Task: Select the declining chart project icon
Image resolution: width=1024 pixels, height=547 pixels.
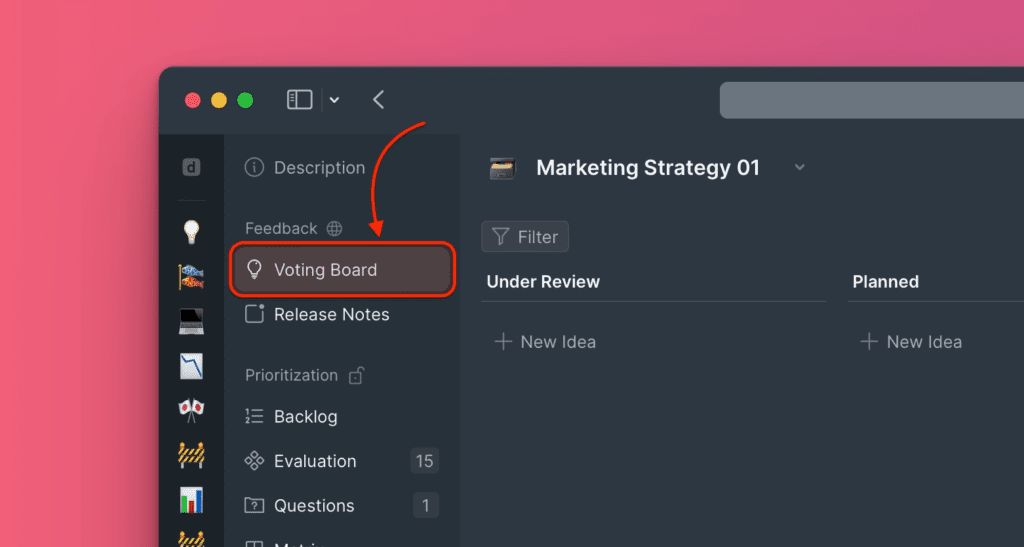Action: (191, 366)
